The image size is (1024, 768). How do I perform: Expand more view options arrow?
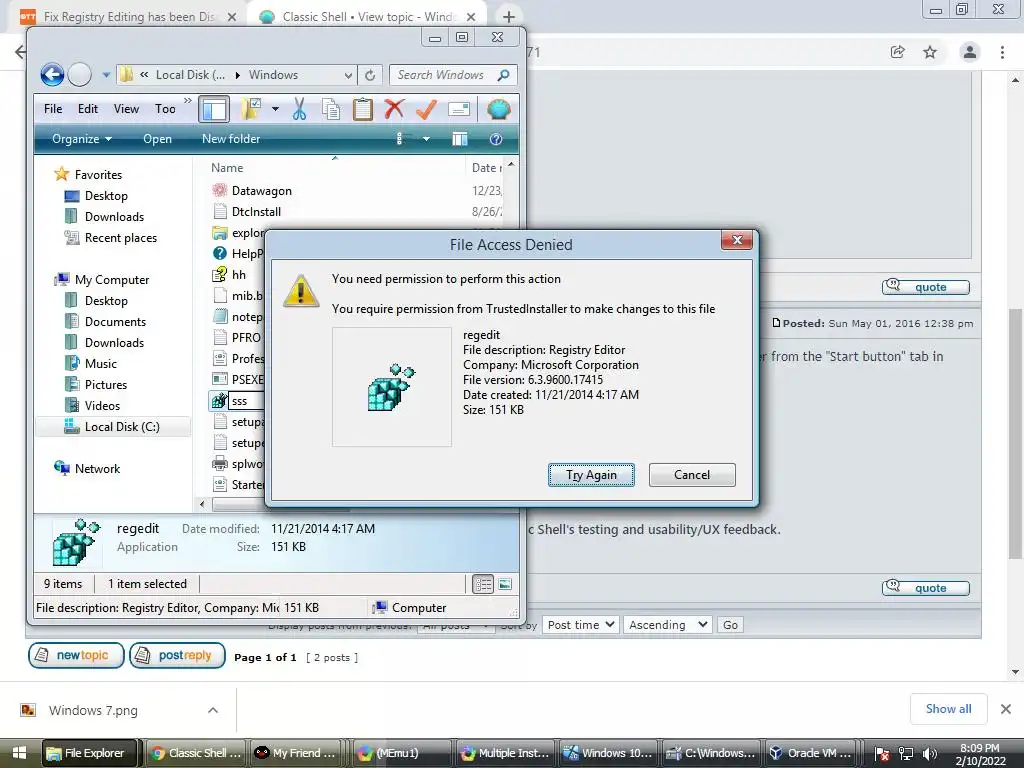tap(426, 139)
